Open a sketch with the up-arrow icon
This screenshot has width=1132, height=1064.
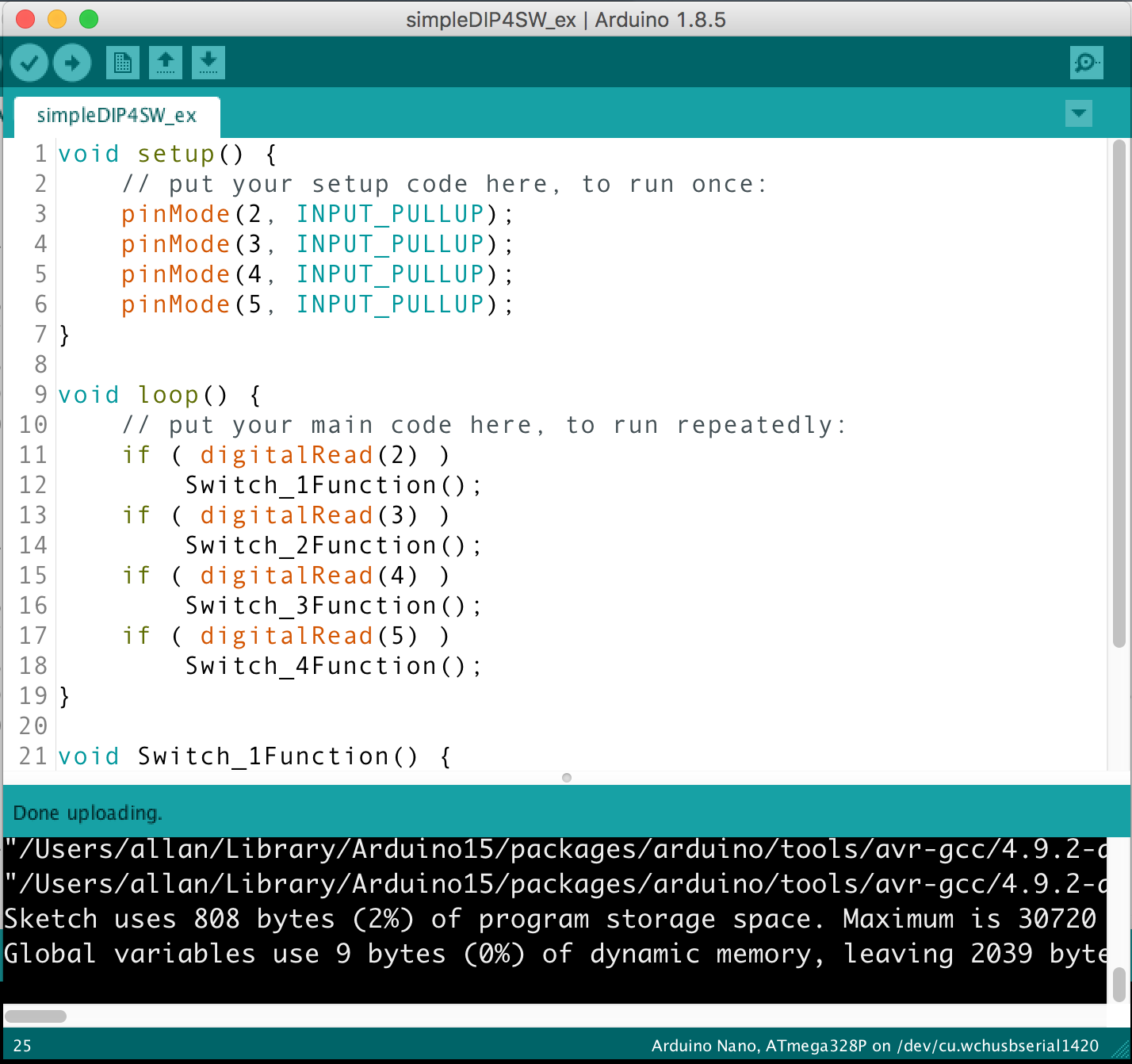(166, 63)
